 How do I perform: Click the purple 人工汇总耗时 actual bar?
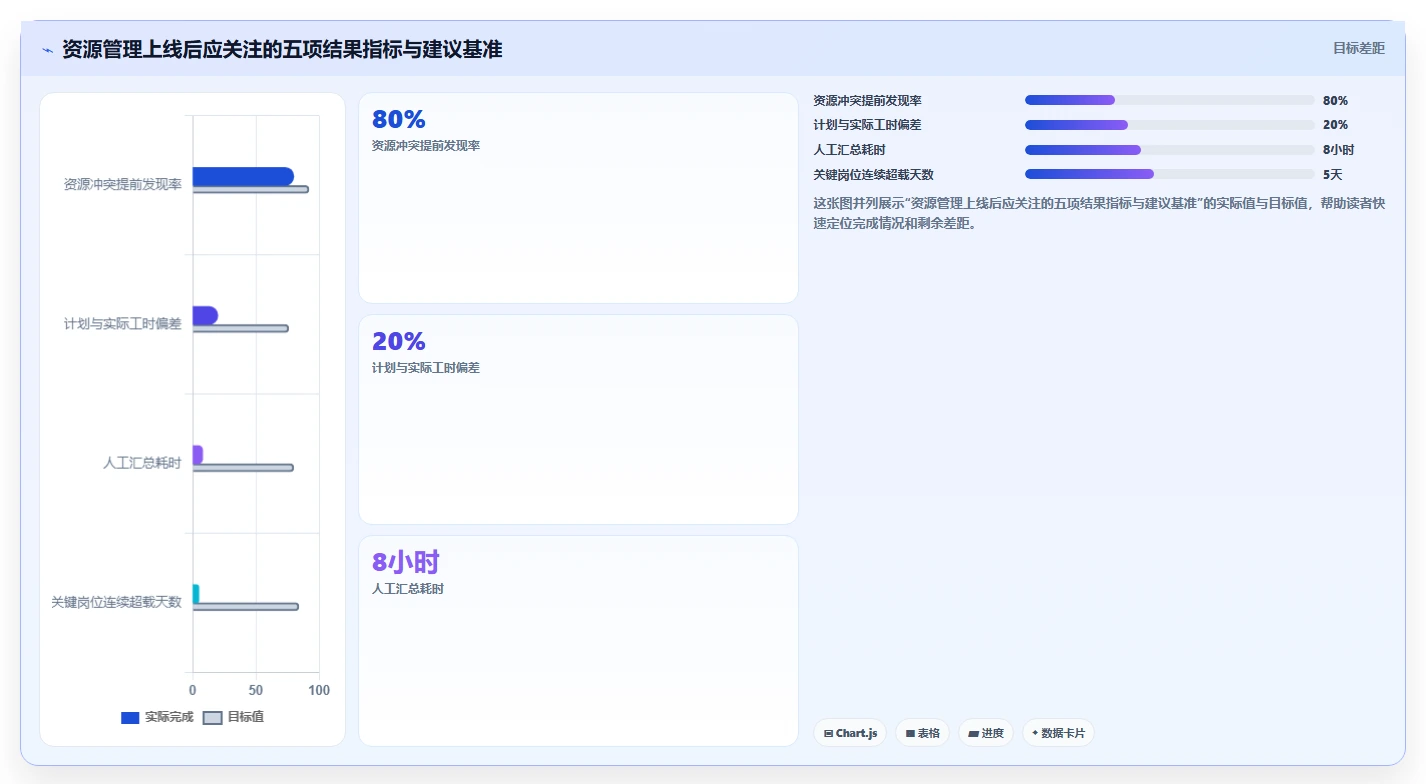pyautogui.click(x=198, y=455)
